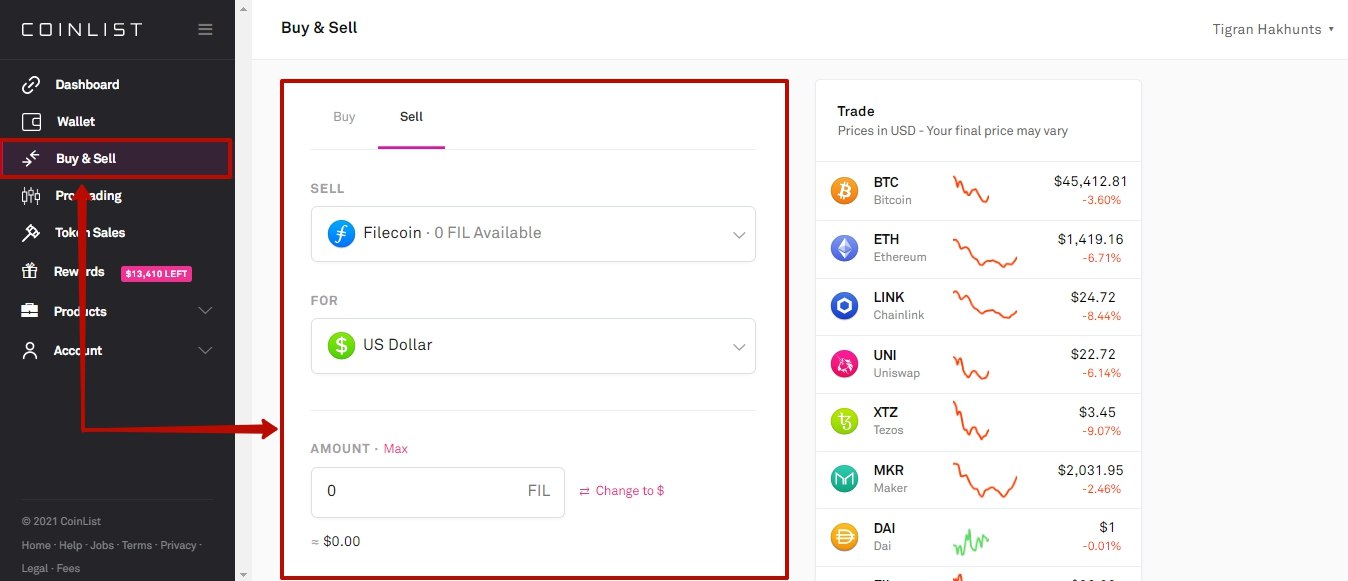The width and height of the screenshot is (1348, 581).
Task: Click the Dashboard link icon
Action: (x=31, y=85)
